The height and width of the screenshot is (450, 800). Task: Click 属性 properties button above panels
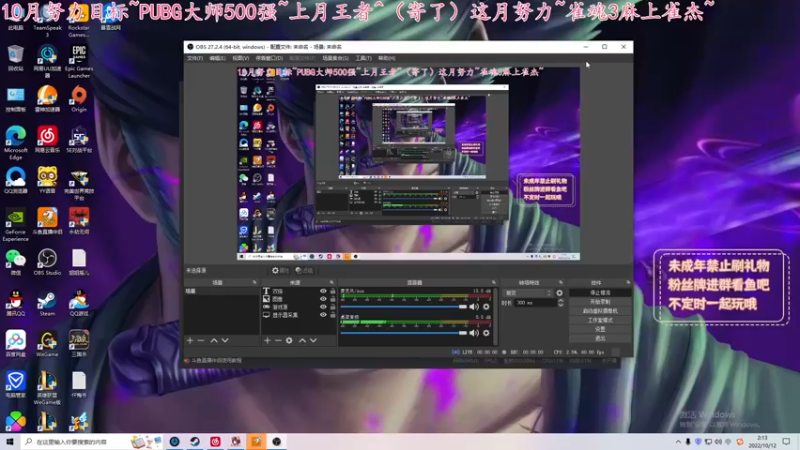[280, 270]
